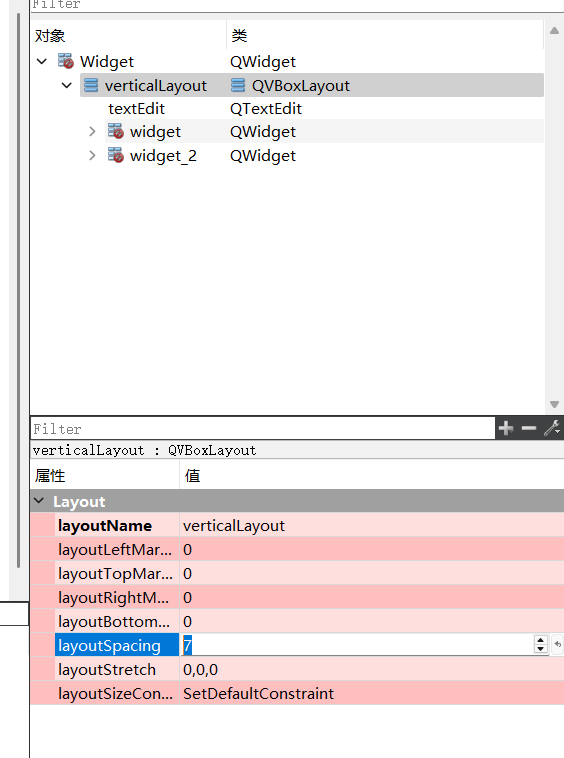Click the Widget form icon in object tree
The width and height of the screenshot is (564, 758).
coord(66,61)
